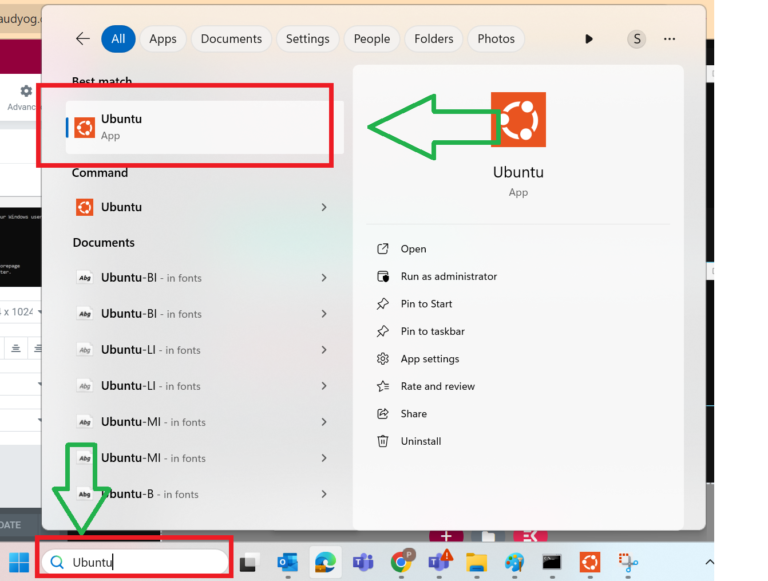
Task: Open the terminal icon in the taskbar
Action: coord(551,562)
